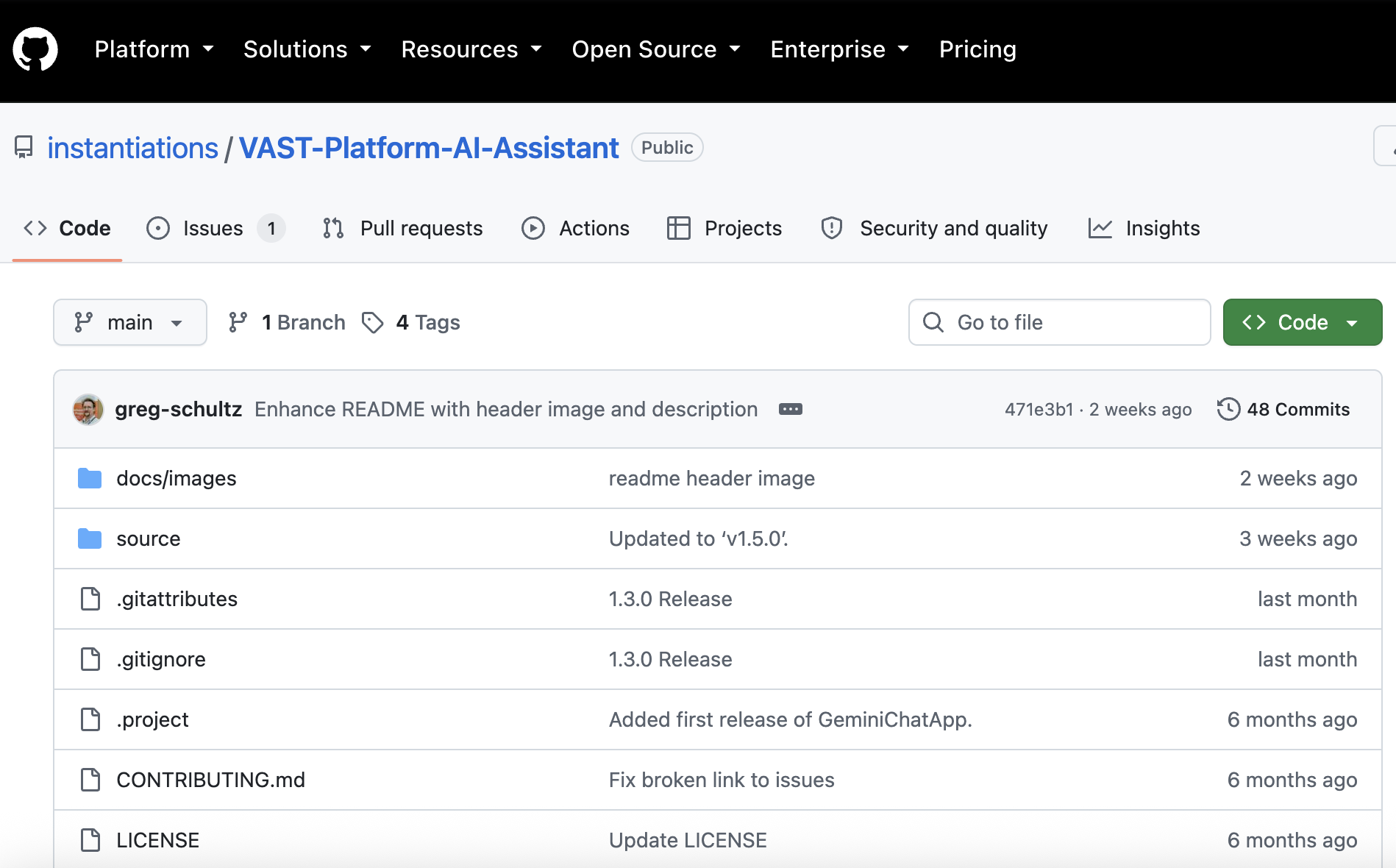Open the latest commit message link
This screenshot has height=868, width=1396.
point(506,409)
